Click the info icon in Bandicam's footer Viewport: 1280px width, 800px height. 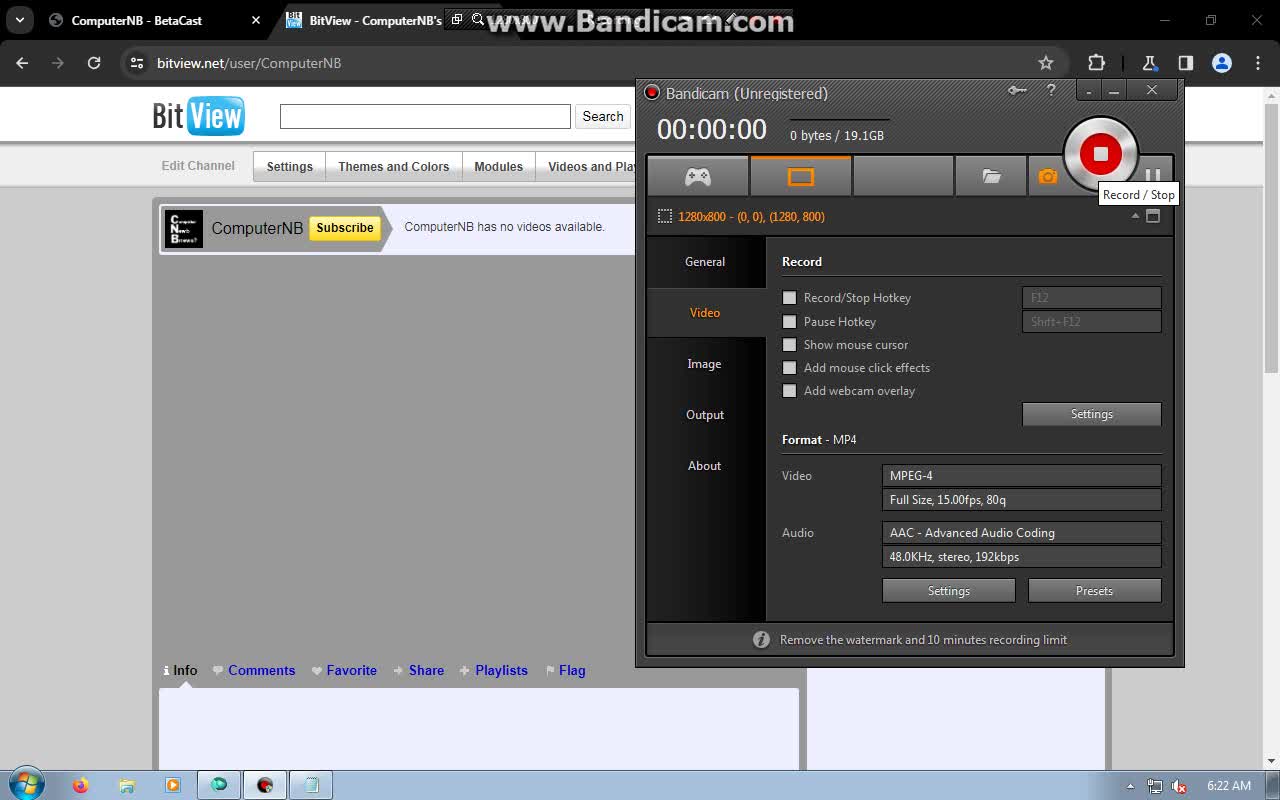[761, 640]
